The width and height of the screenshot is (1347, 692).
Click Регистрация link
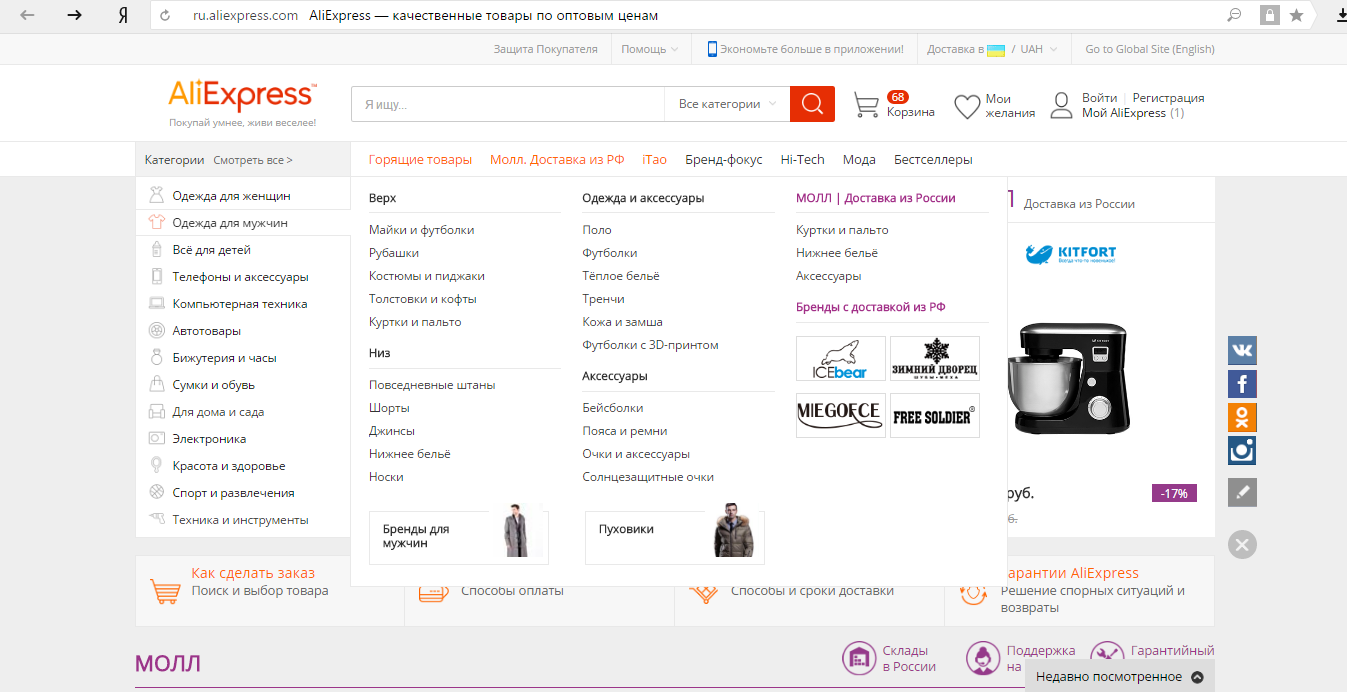click(1168, 98)
